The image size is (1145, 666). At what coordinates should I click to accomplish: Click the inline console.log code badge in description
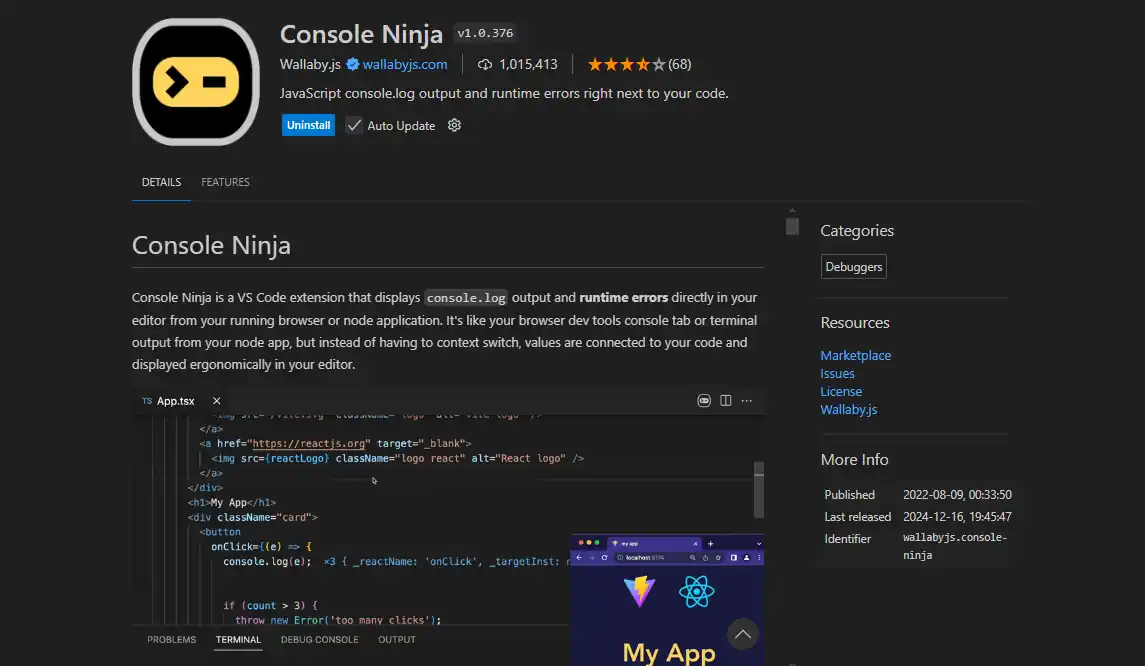pyautogui.click(x=466, y=298)
